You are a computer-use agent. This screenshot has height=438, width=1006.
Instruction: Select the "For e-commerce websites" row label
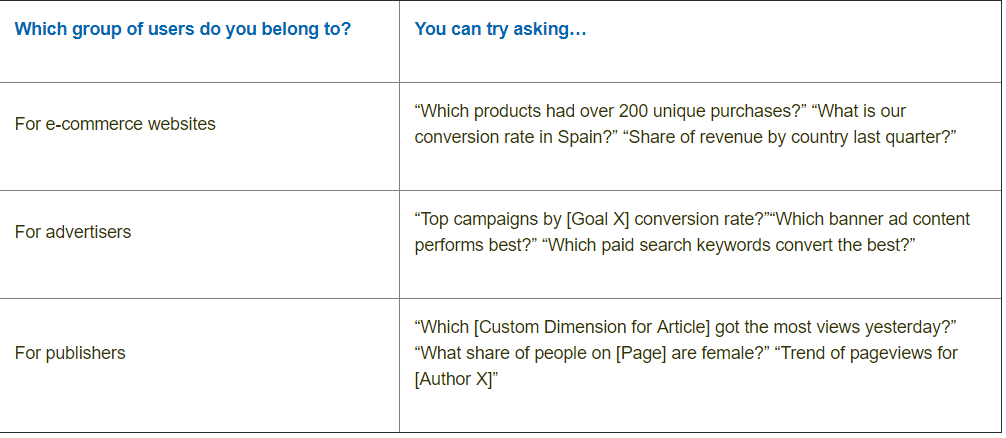point(115,124)
